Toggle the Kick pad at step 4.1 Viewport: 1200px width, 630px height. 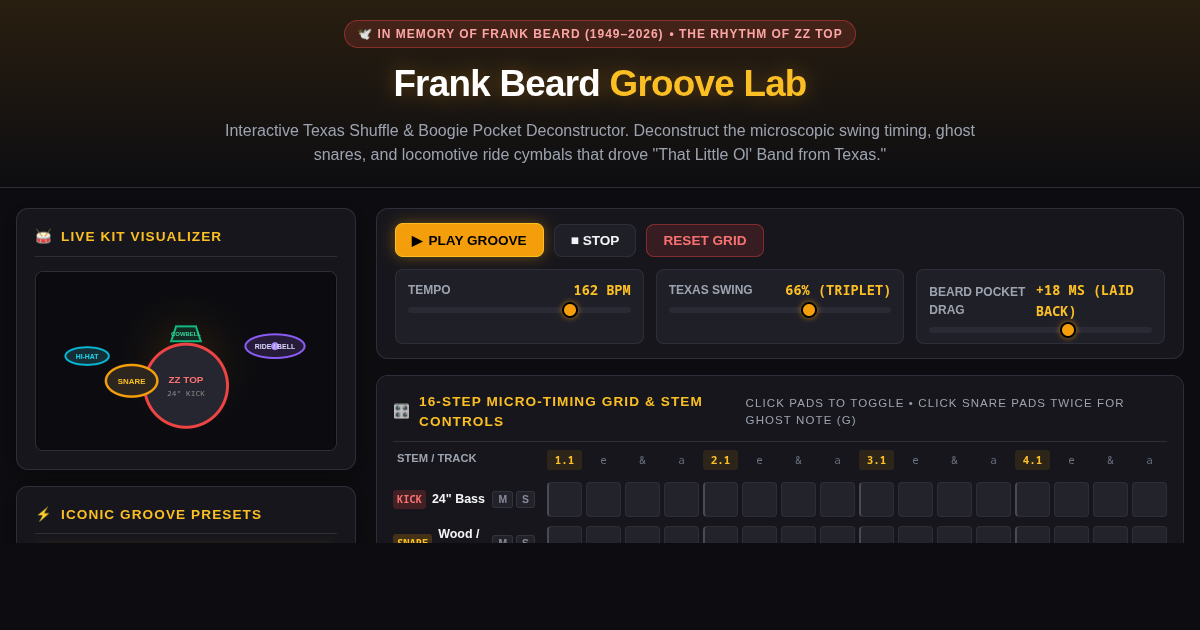pos(1032,499)
